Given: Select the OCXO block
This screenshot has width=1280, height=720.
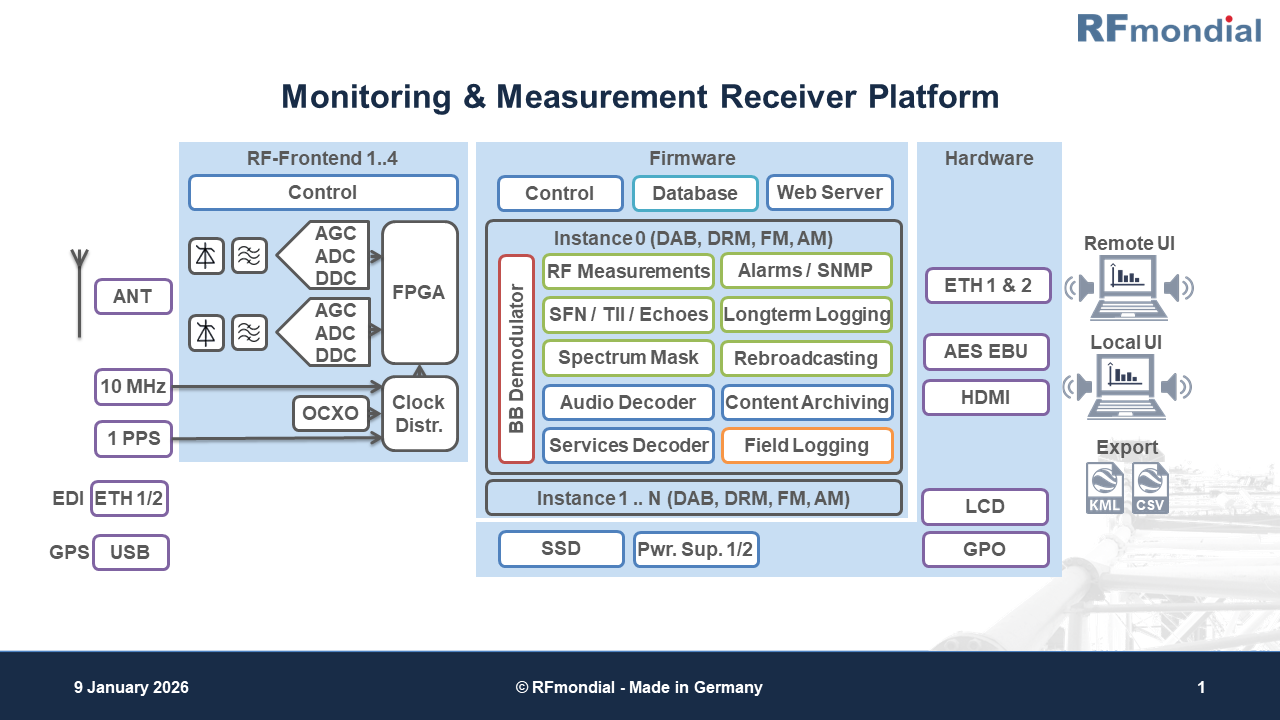Looking at the screenshot, I should (331, 412).
